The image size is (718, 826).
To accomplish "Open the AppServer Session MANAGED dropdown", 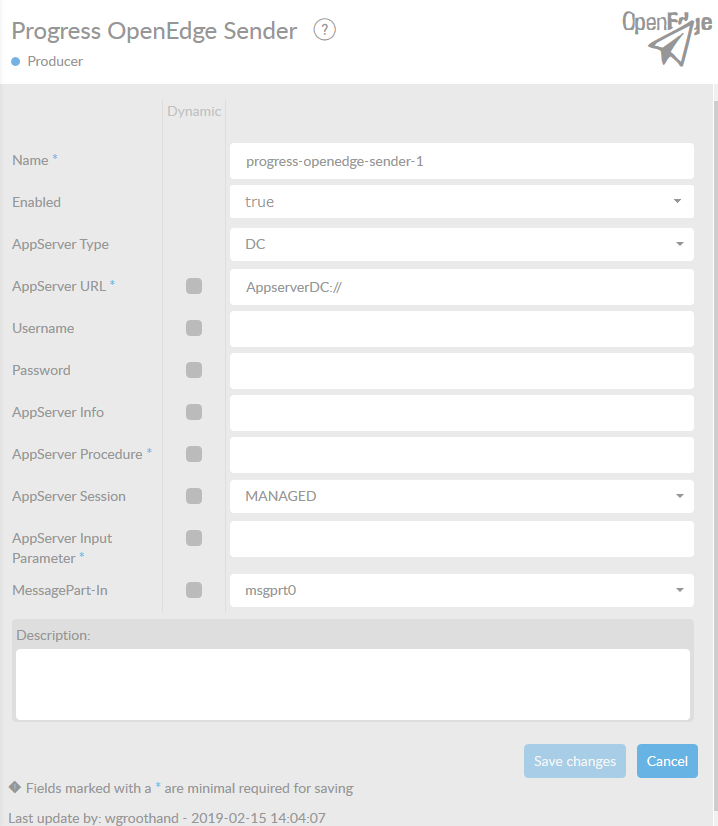I will (461, 496).
